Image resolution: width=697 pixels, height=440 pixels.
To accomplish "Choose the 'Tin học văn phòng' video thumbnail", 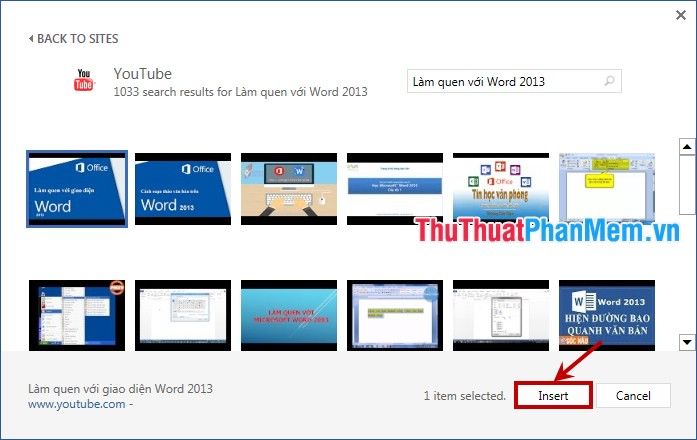I will (501, 188).
